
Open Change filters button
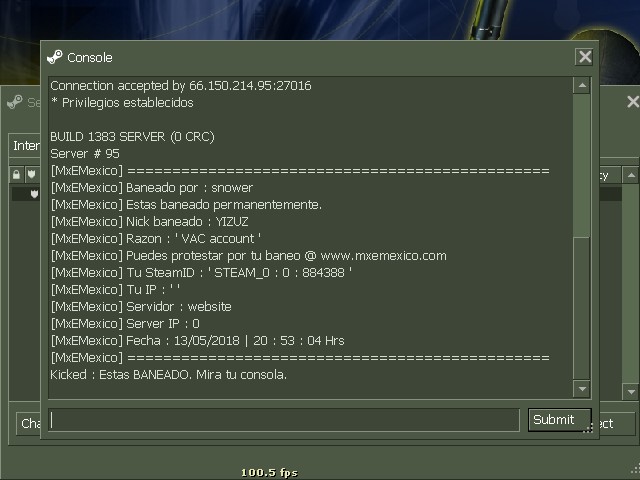29,424
